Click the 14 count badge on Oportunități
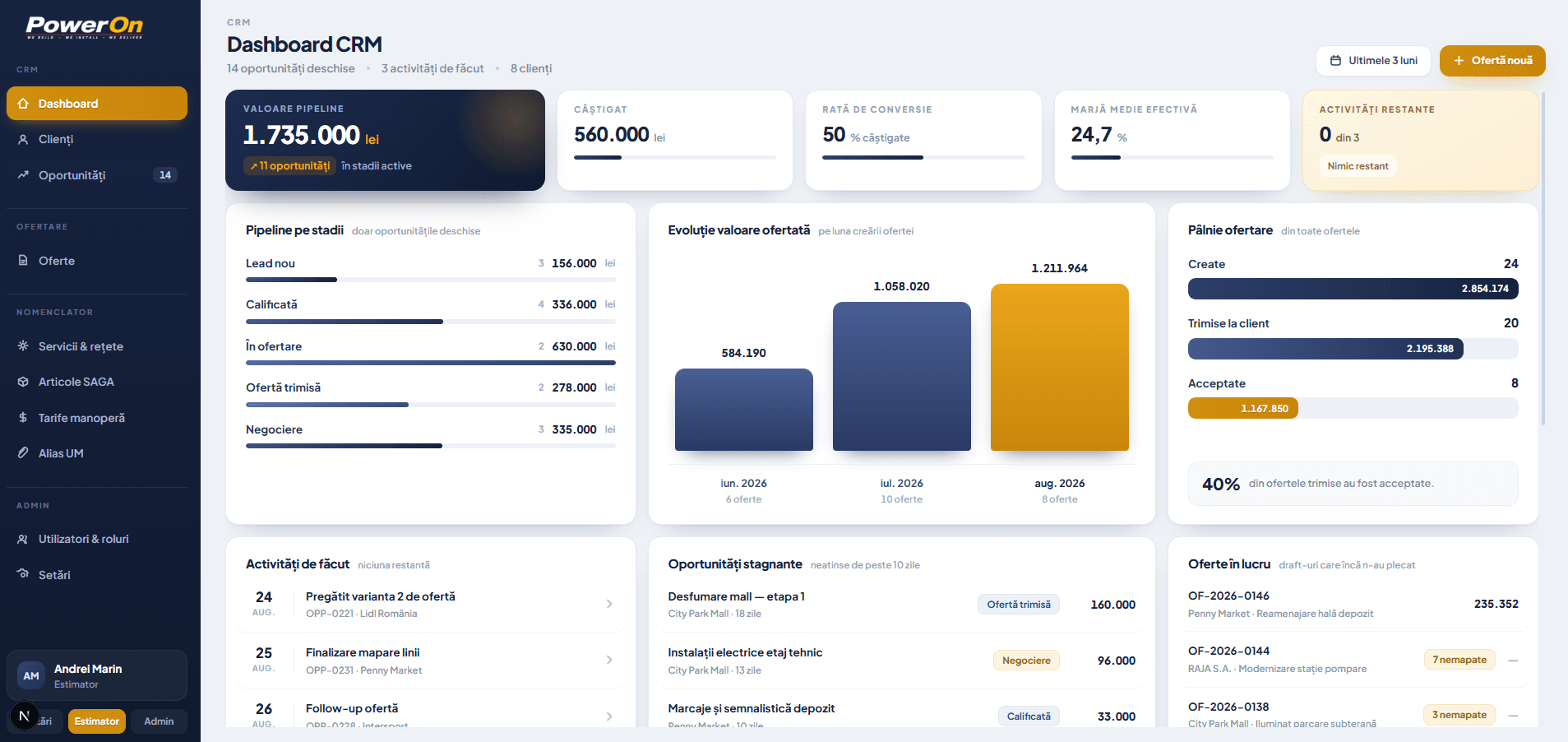 point(165,175)
